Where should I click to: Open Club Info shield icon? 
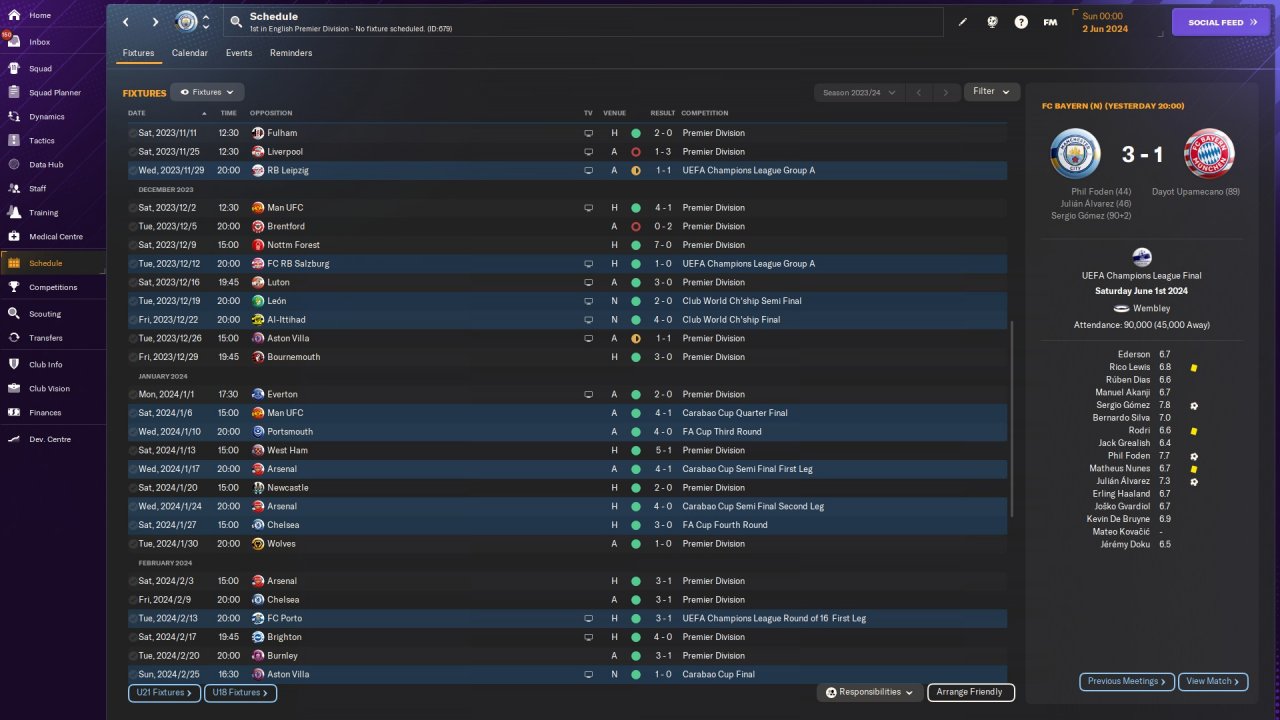click(14, 365)
